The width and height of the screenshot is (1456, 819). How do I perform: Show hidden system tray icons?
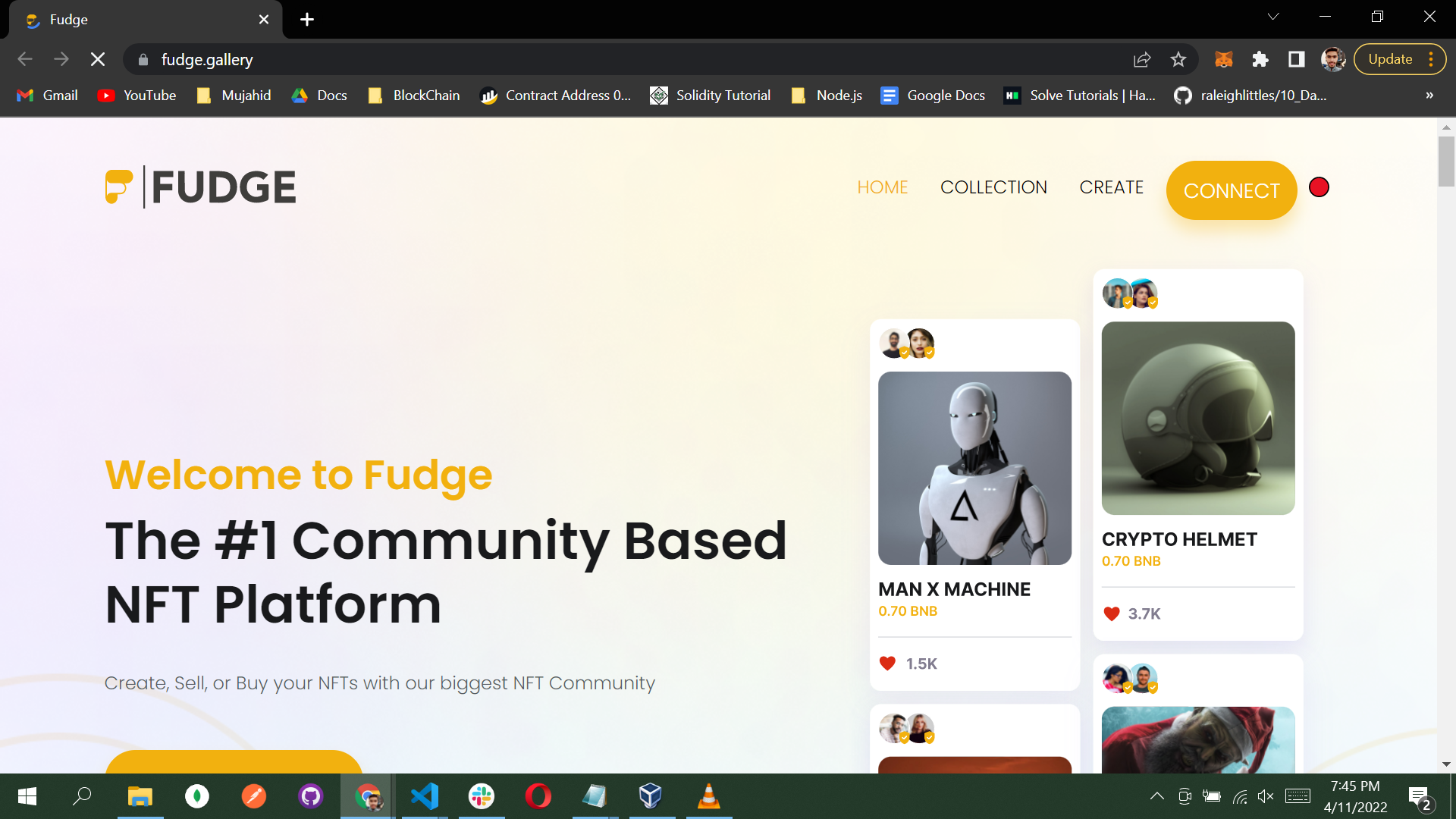(1156, 796)
